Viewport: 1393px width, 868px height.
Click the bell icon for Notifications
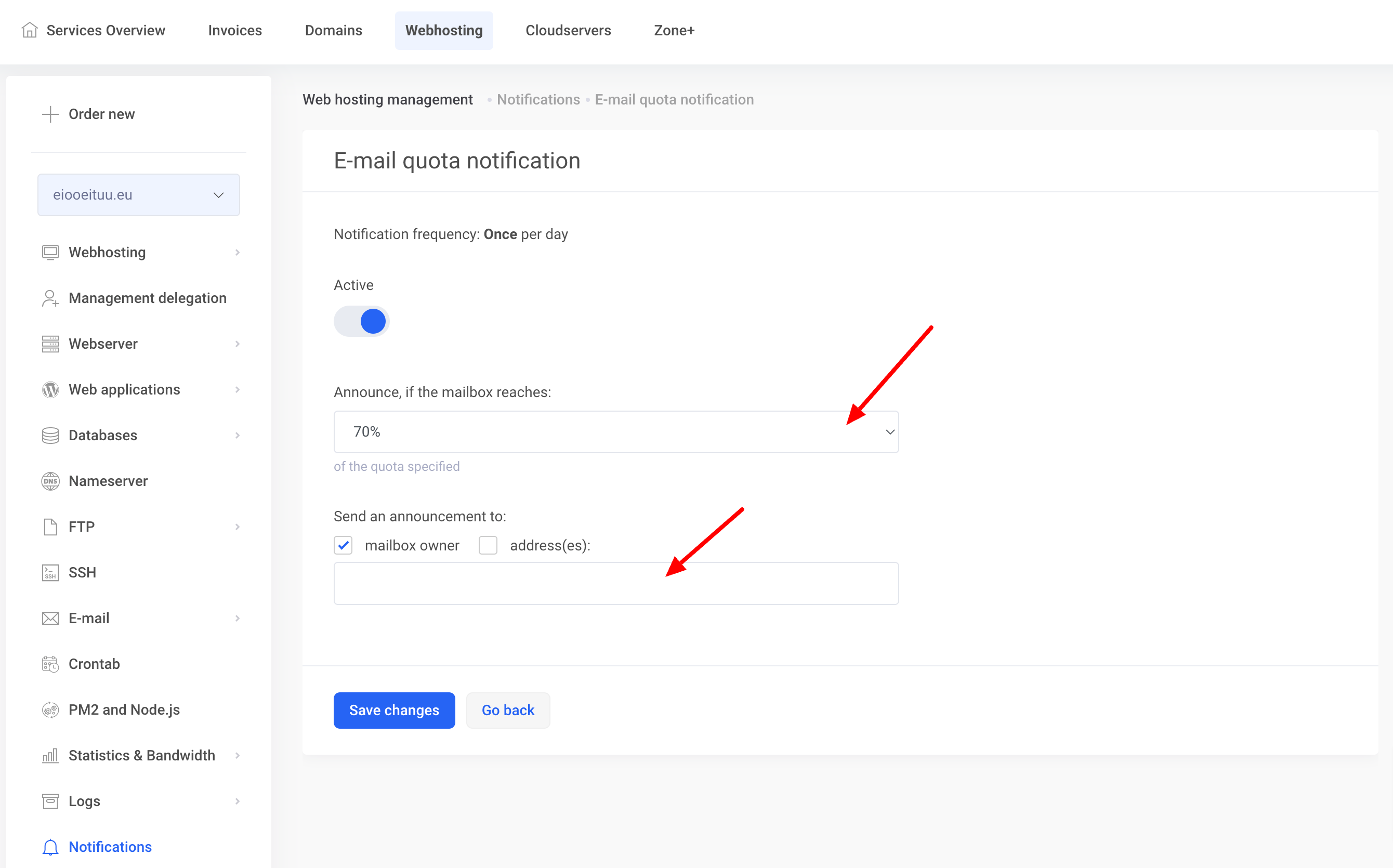50,847
